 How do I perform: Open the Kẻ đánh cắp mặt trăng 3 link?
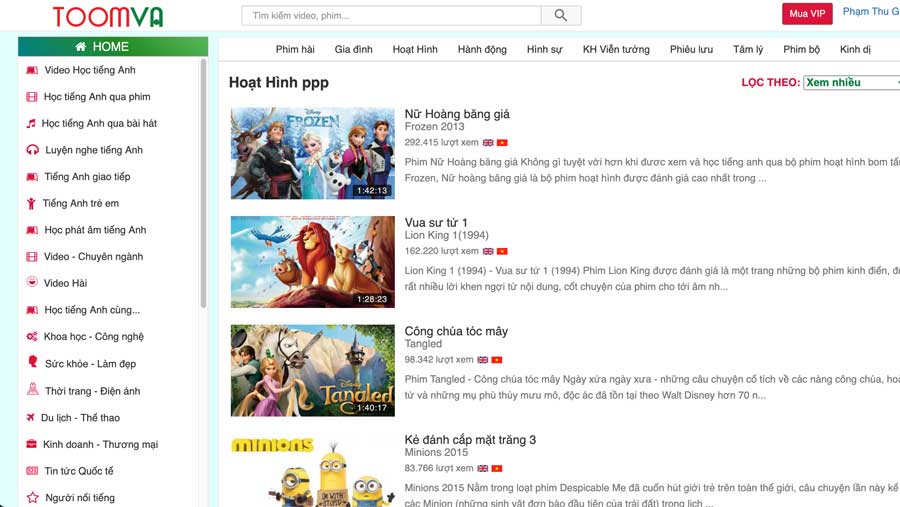[470, 439]
